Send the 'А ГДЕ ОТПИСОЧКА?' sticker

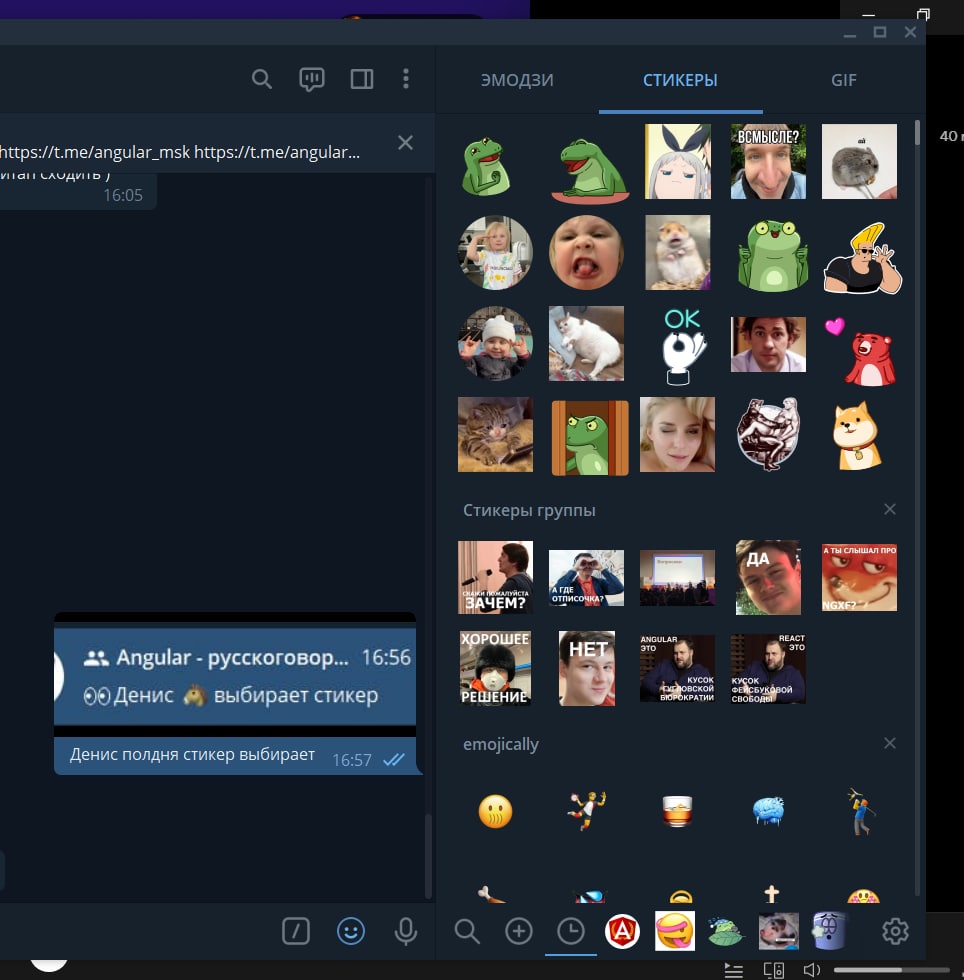pyautogui.click(x=586, y=578)
